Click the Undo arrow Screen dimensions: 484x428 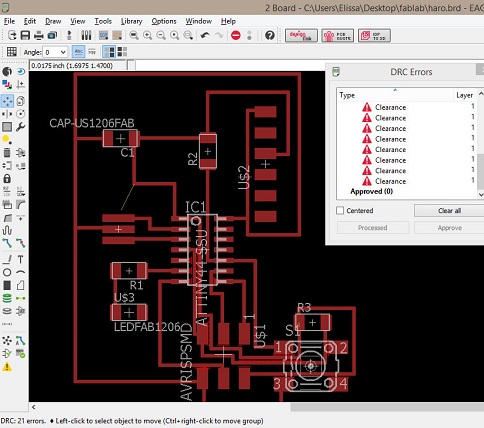[x=205, y=35]
